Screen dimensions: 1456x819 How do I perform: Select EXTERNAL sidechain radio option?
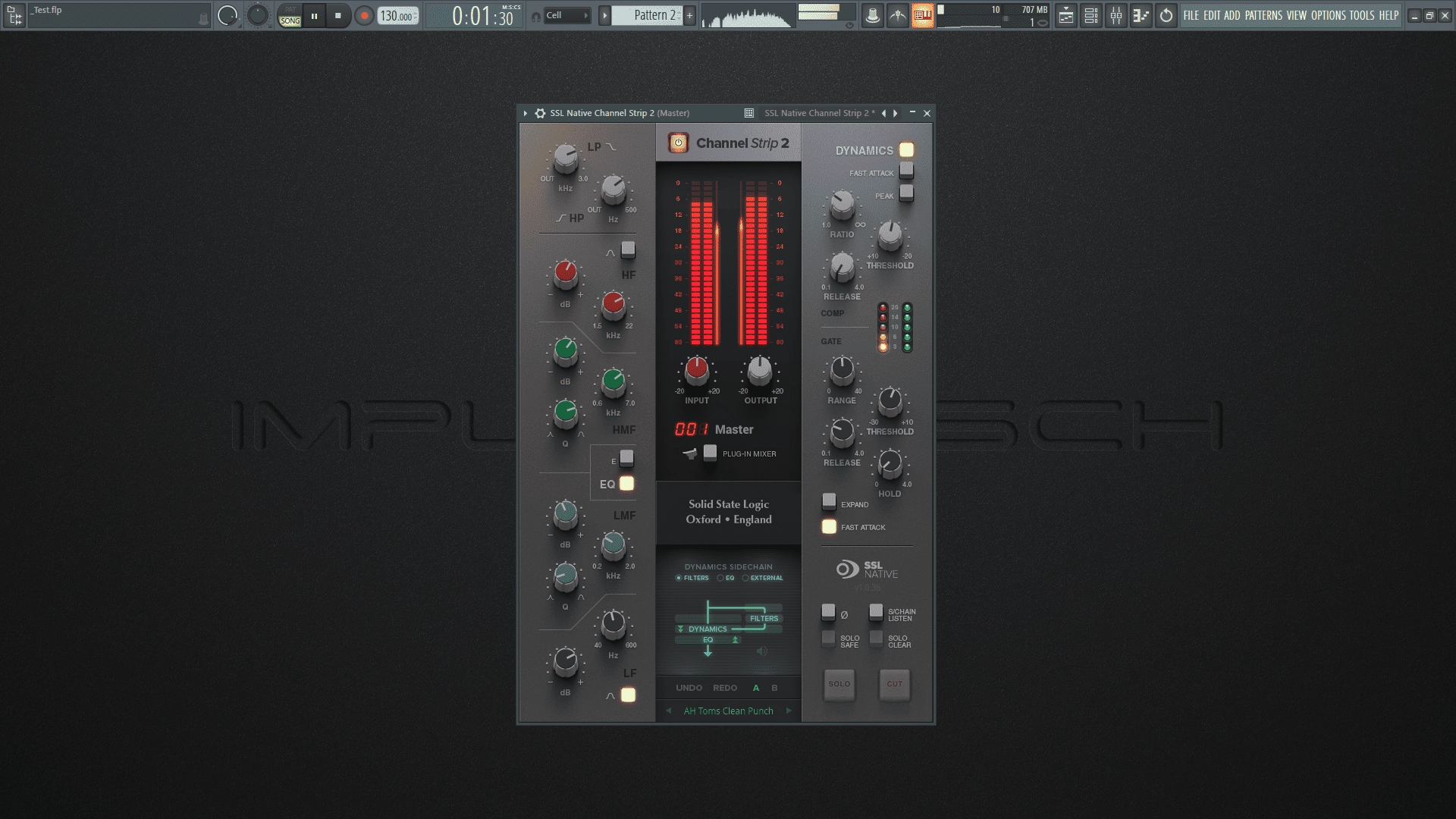coord(763,578)
